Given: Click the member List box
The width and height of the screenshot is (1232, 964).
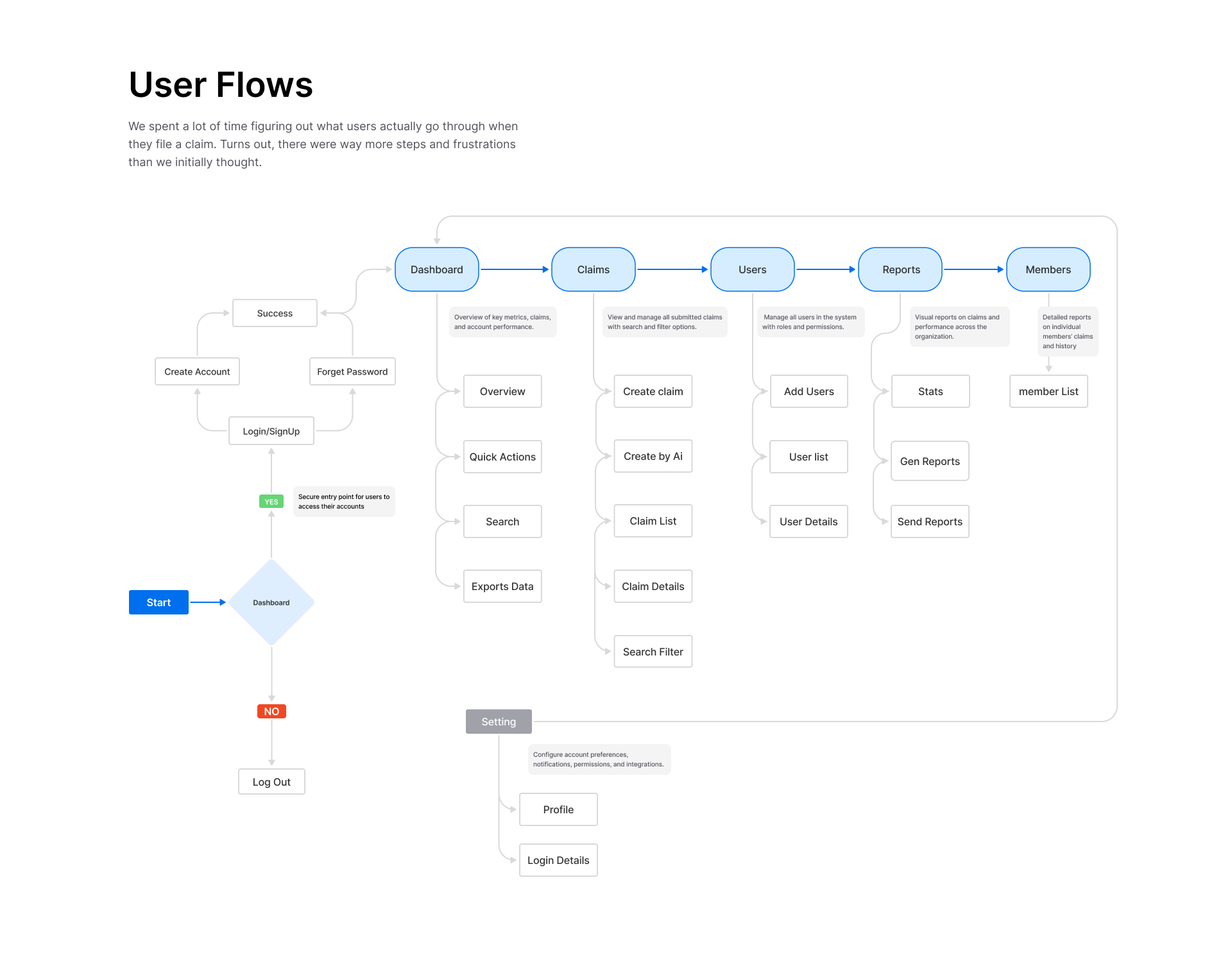Looking at the screenshot, I should (x=1048, y=391).
